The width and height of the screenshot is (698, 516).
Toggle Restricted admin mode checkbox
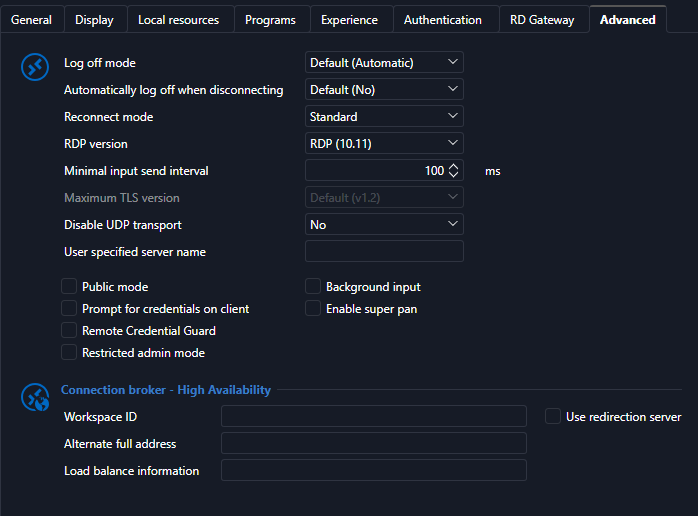[x=69, y=352]
